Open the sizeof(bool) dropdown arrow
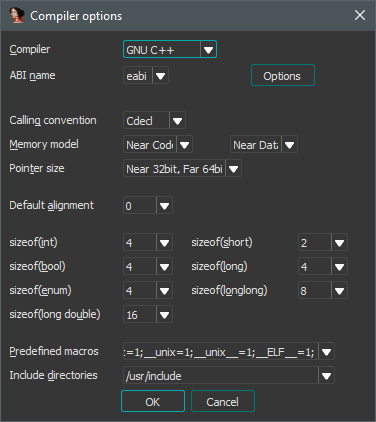Screen dimensions: 376x422 click(164, 266)
